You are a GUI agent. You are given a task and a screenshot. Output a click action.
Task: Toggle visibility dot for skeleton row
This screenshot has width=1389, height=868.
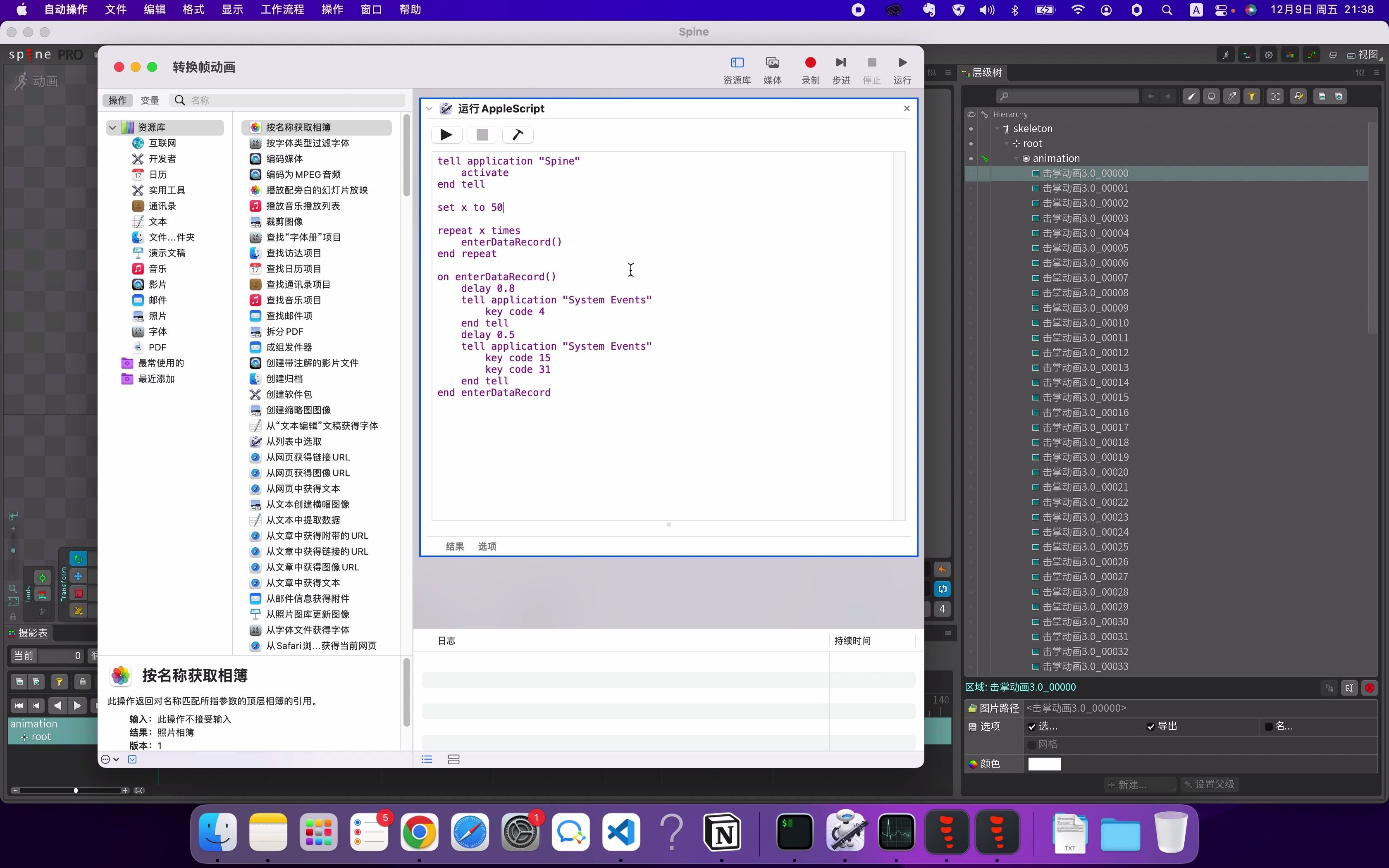click(x=971, y=129)
